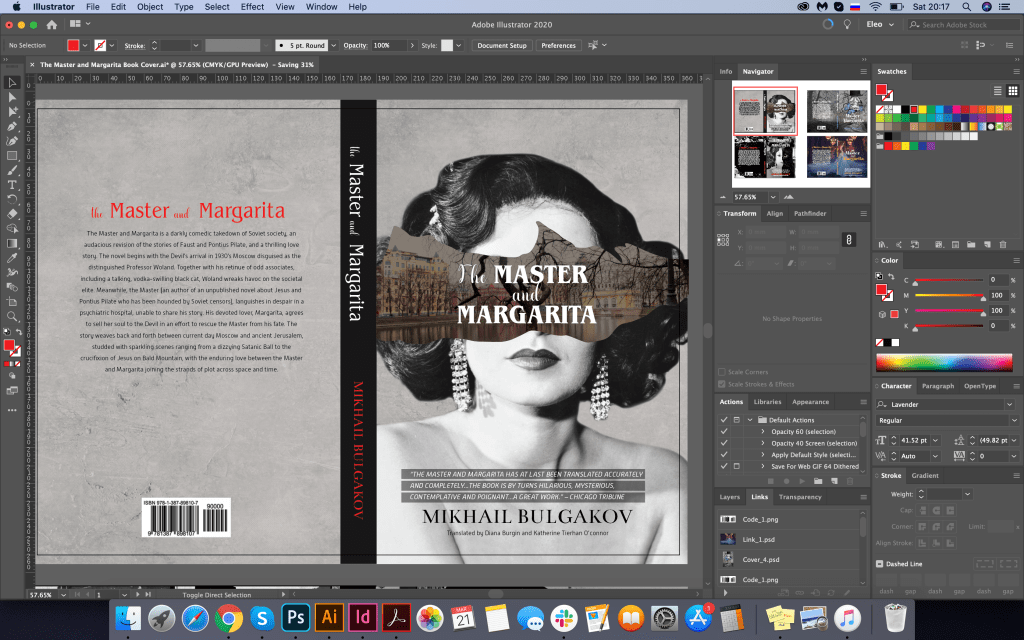The height and width of the screenshot is (640, 1024).
Task: Select the Pen tool
Action: [12, 126]
